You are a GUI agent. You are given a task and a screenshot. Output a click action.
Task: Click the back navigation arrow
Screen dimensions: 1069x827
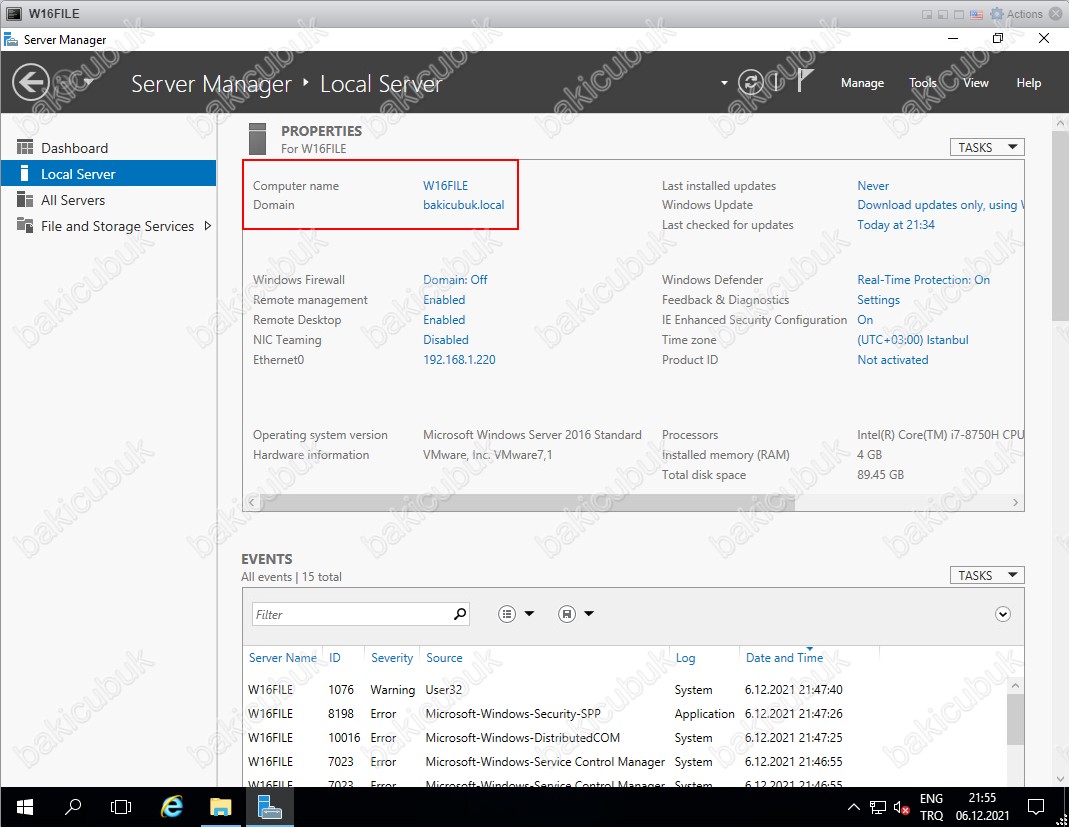[x=31, y=82]
